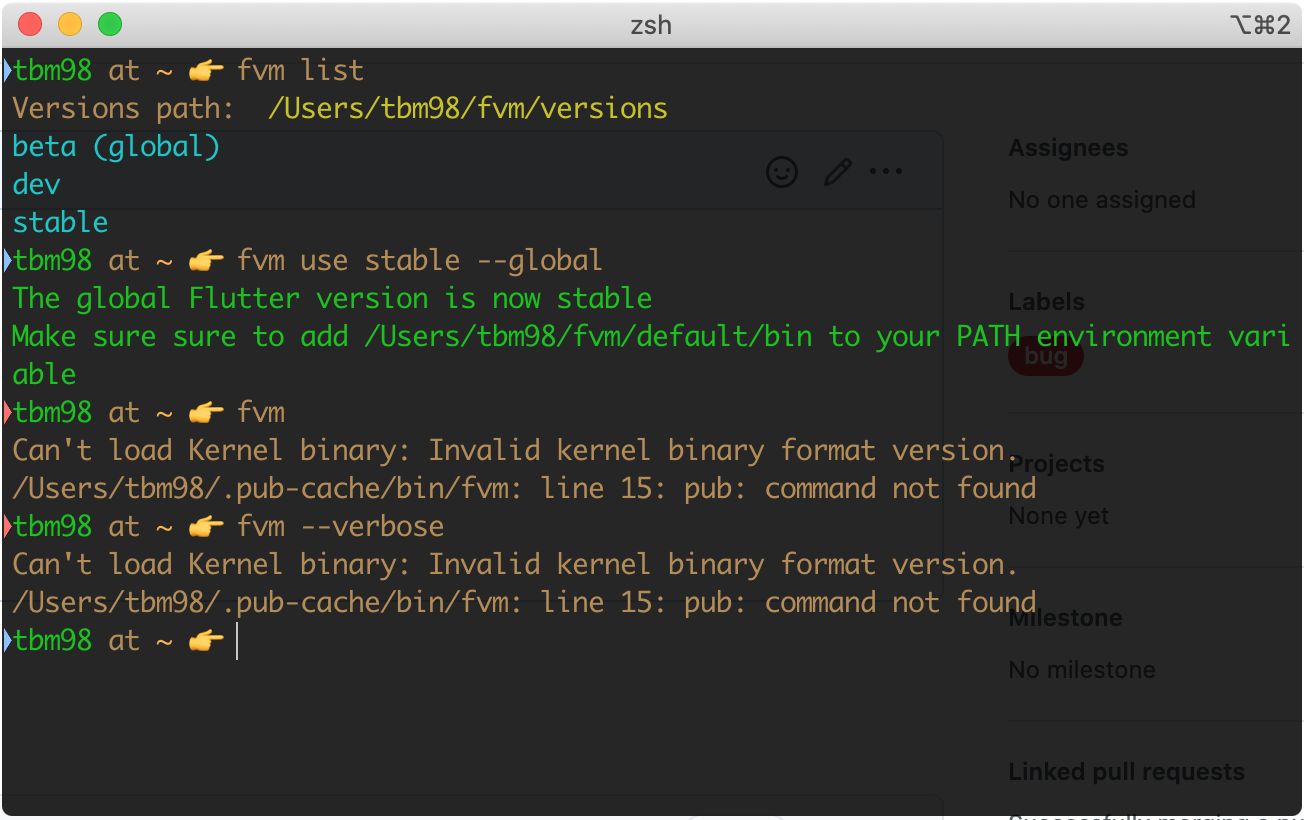Image resolution: width=1304 pixels, height=820 pixels.
Task: Click the finger emoji beside the fvm use command
Action: [x=205, y=260]
